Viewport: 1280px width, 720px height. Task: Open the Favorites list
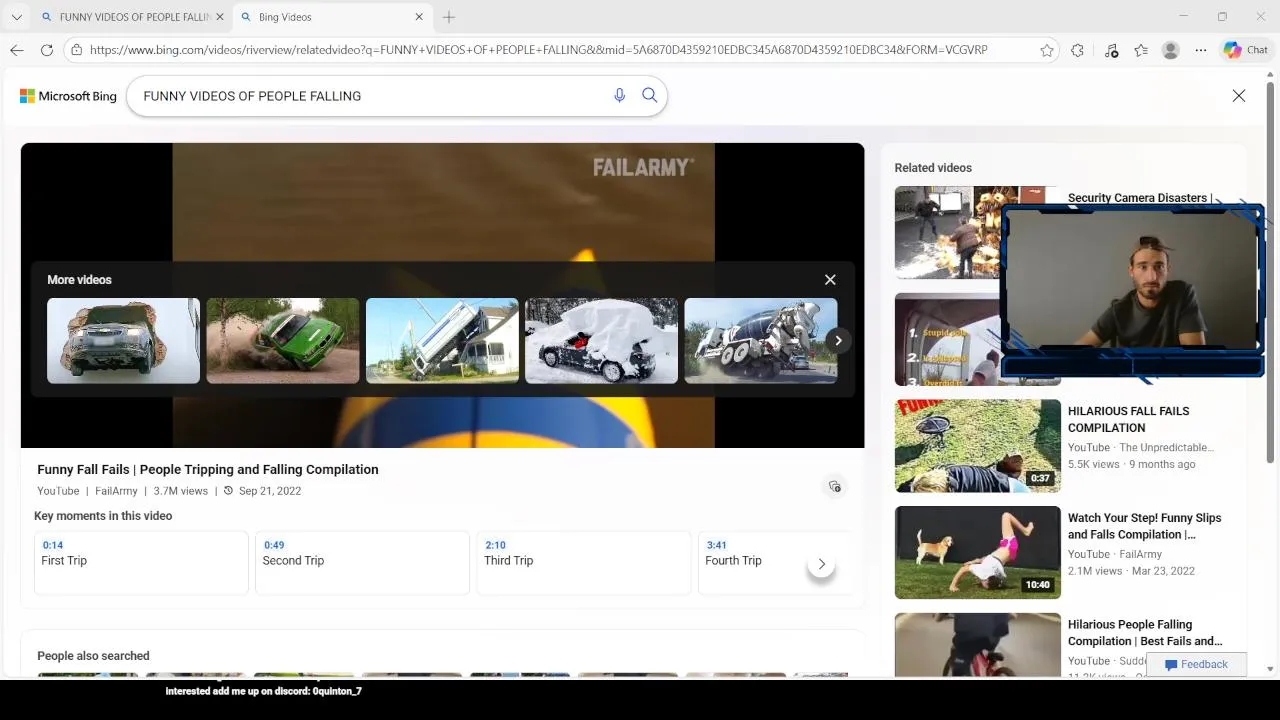1141,50
